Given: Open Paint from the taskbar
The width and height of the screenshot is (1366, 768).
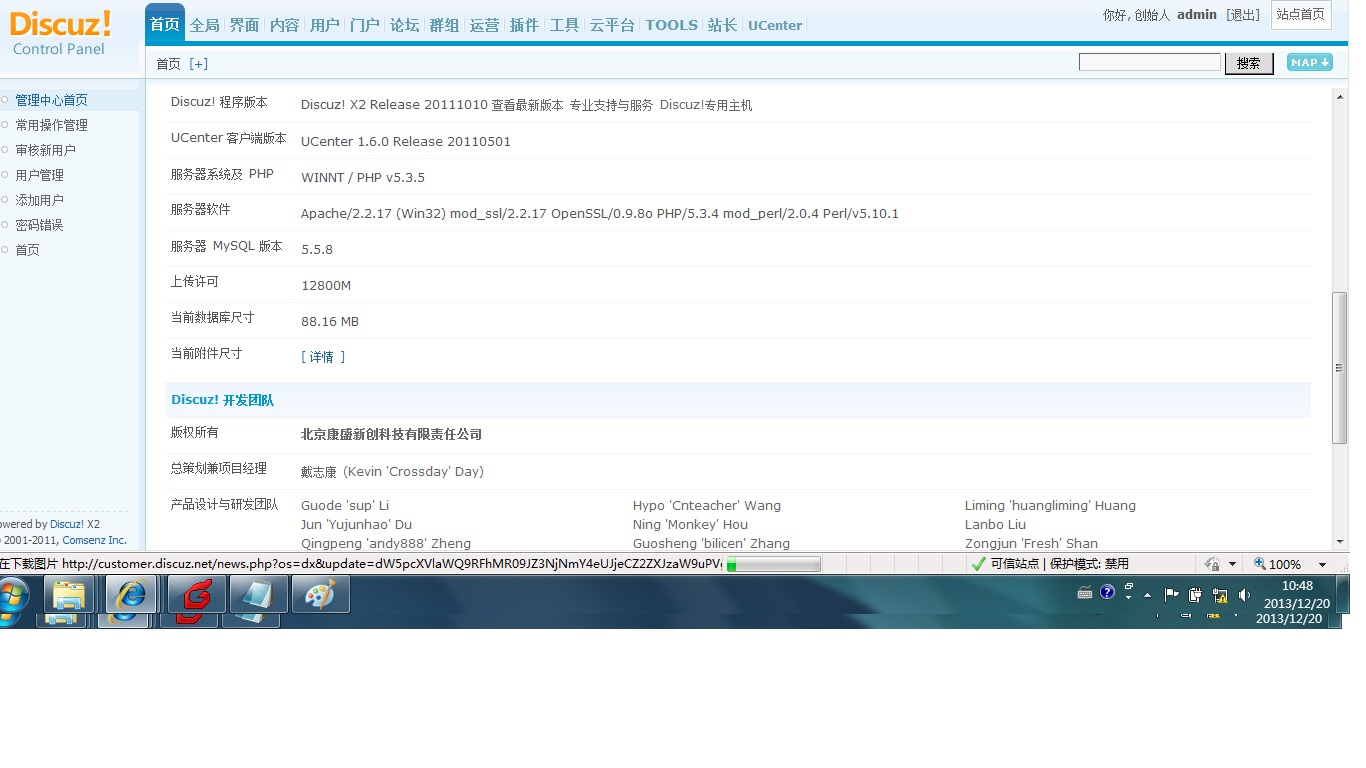Looking at the screenshot, I should [321, 595].
